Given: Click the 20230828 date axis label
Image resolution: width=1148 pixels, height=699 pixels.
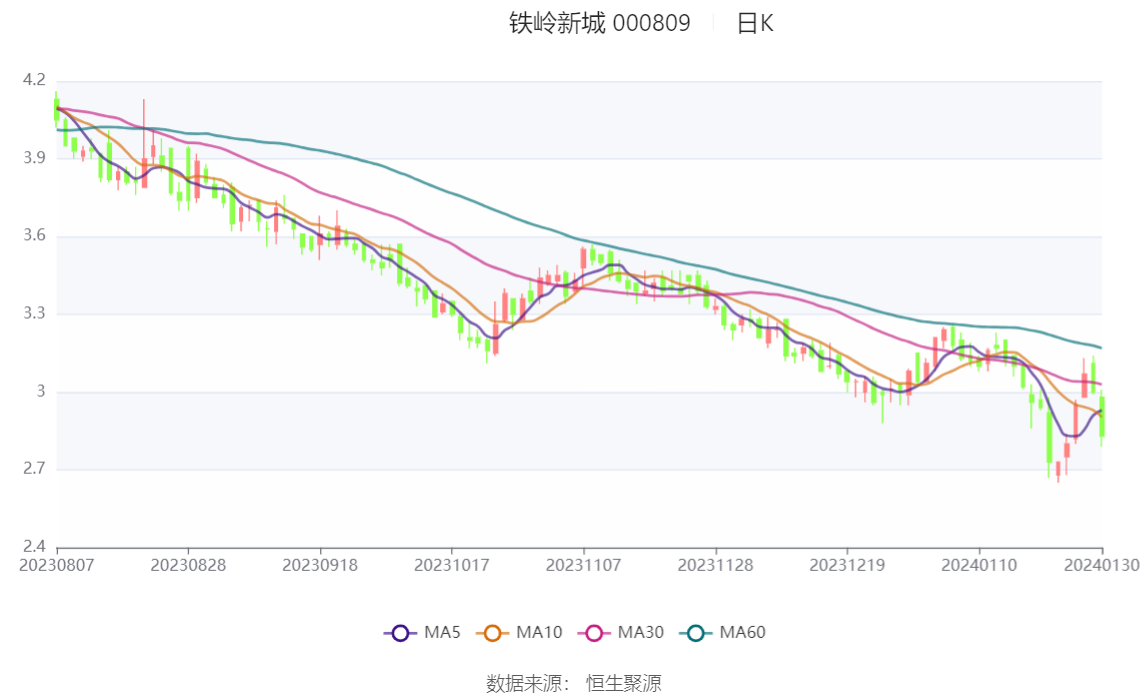Looking at the screenshot, I should coord(188,566).
